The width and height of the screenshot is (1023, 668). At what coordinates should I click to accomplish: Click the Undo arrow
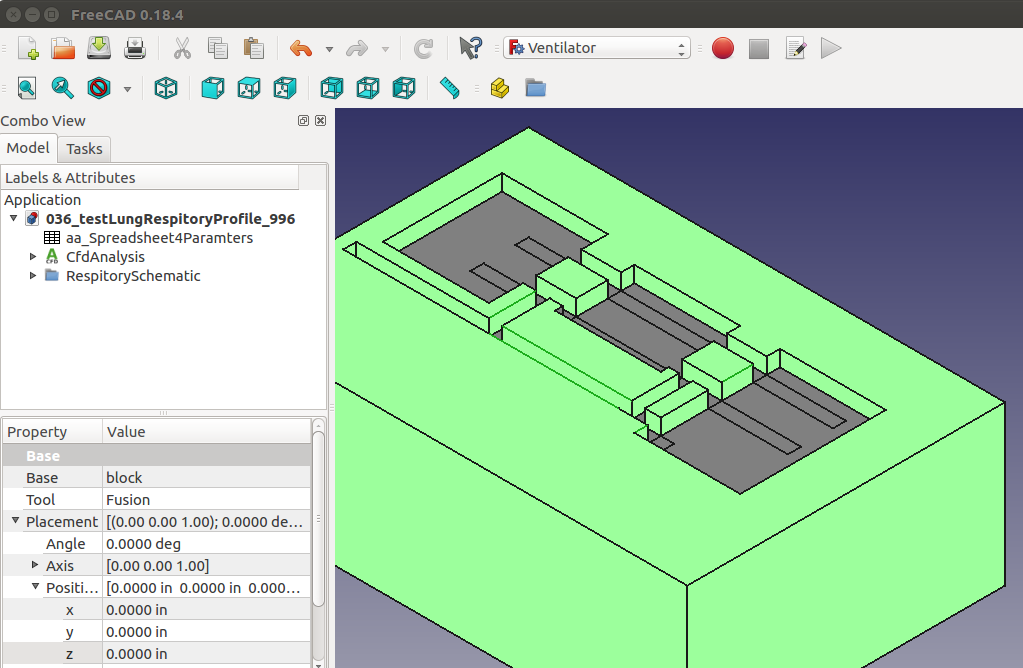coord(300,48)
